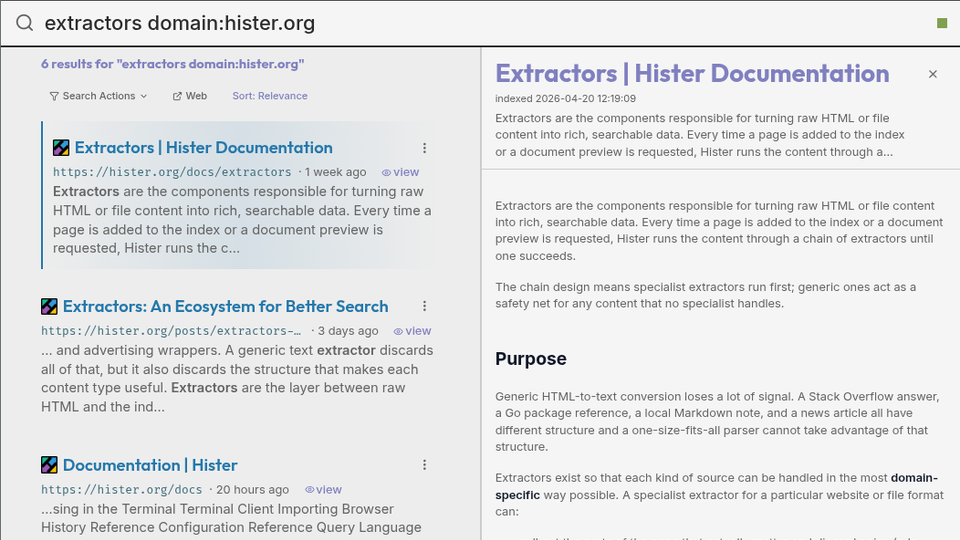Click view for the hister.org/docs result
This screenshot has height=540, width=960.
pos(323,490)
